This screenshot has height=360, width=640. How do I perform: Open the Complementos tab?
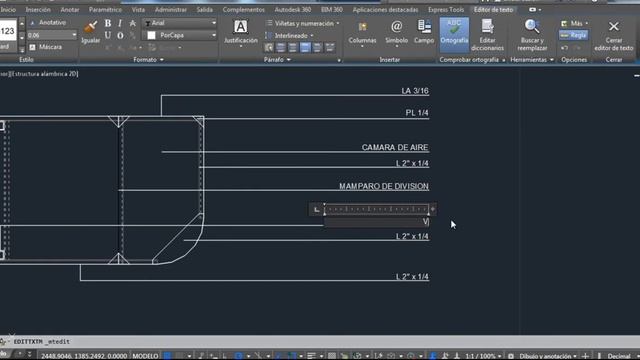click(244, 9)
